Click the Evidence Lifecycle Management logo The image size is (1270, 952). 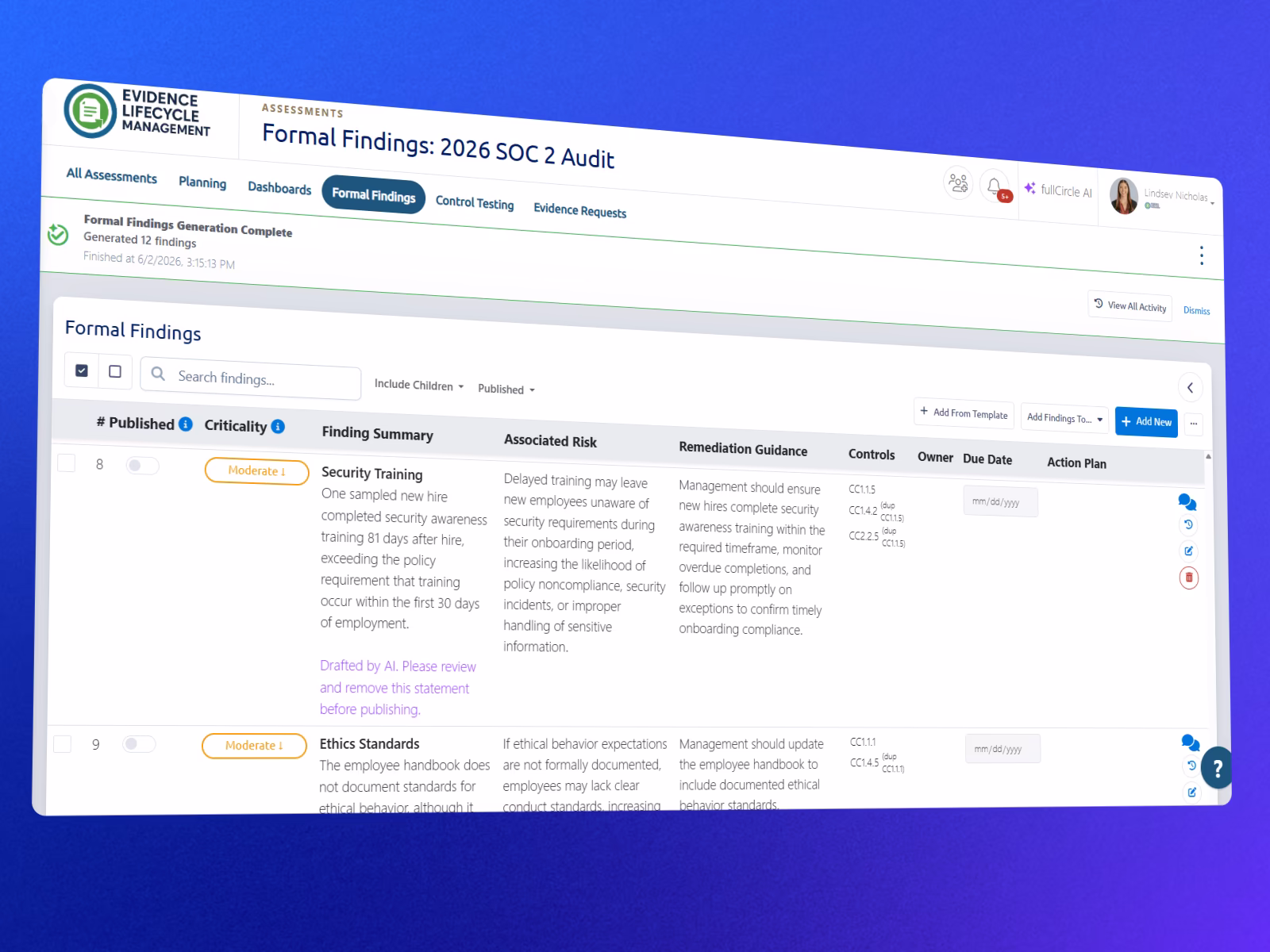138,113
